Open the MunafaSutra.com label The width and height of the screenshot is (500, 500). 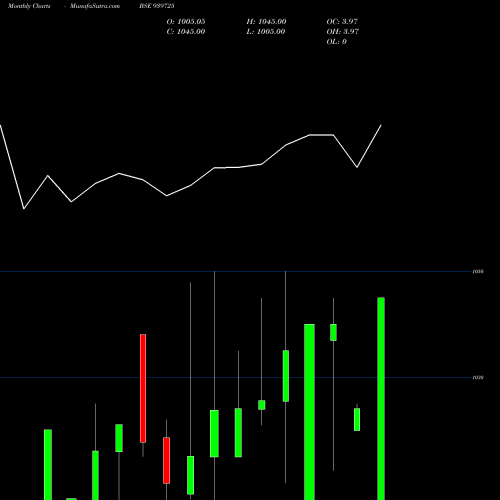95,6
